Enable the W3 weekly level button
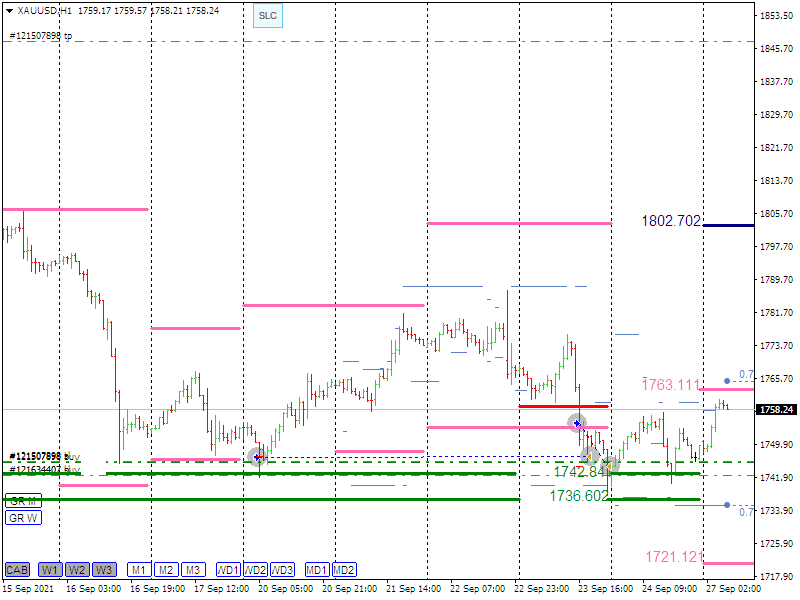Screen dimensions: 800x600 (x=104, y=570)
